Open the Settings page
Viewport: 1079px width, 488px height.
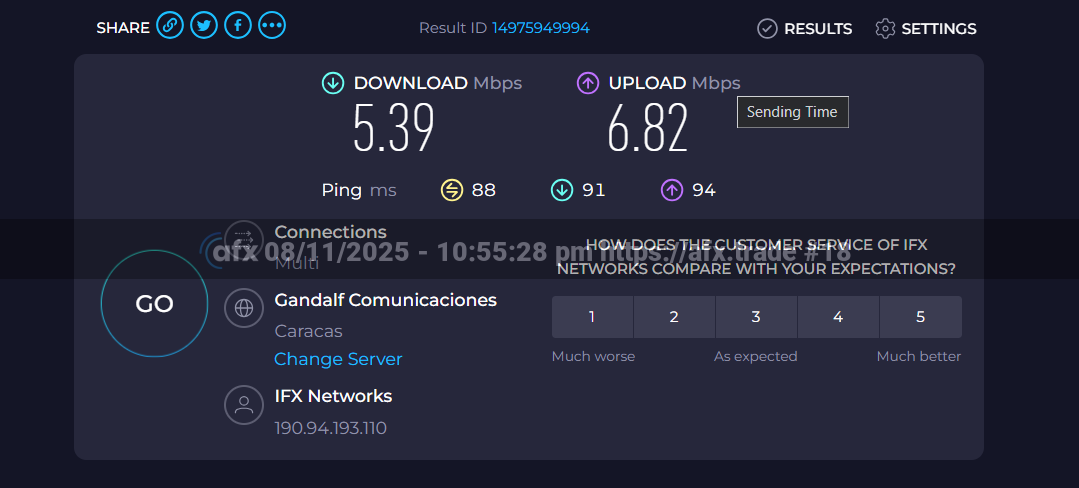click(x=925, y=29)
